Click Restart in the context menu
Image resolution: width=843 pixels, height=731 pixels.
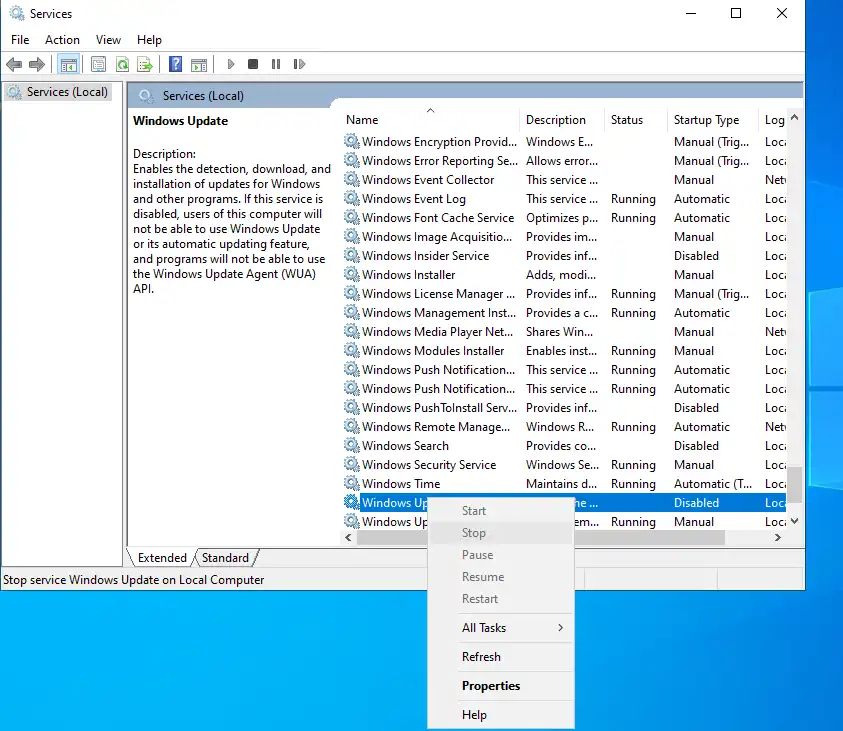coord(501,599)
